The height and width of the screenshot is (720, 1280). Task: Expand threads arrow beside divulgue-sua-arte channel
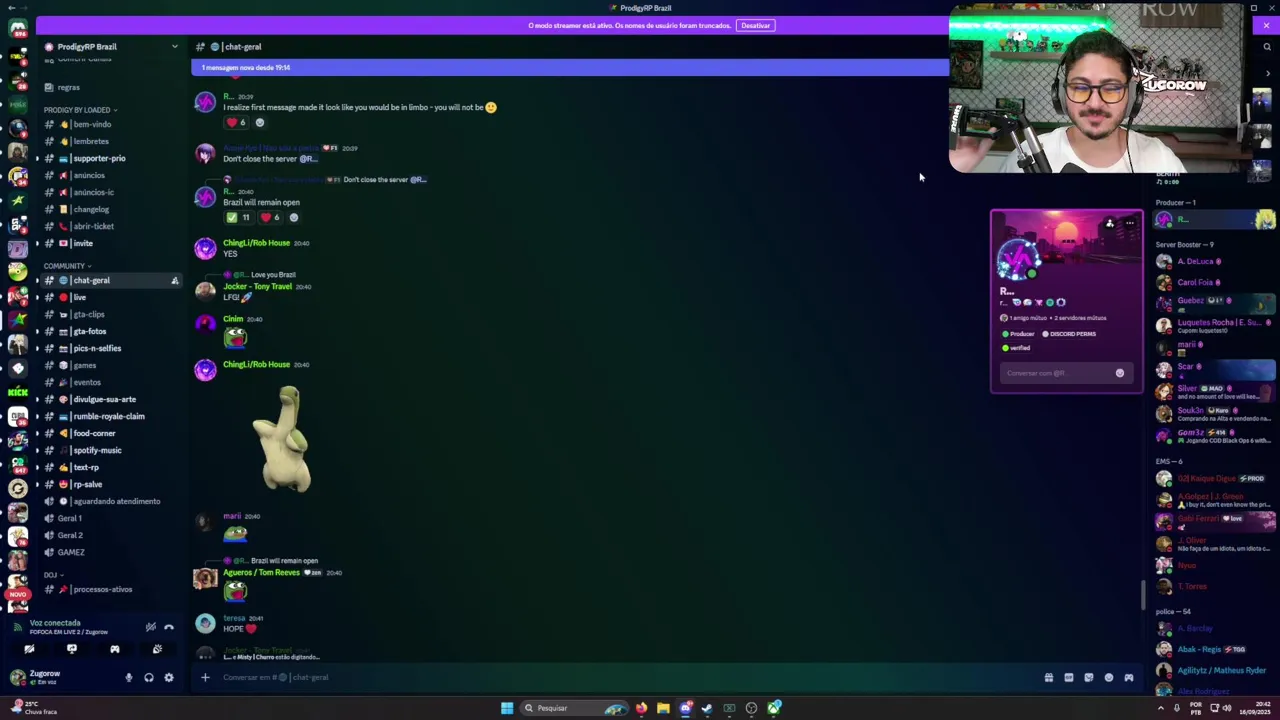pos(38,399)
